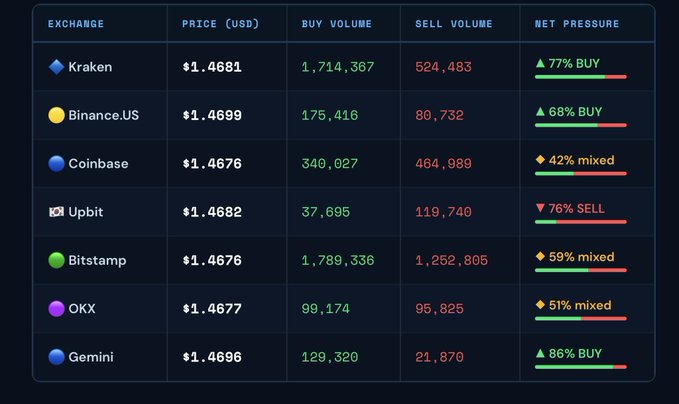Click the price $1.4699
The height and width of the screenshot is (404, 679).
[x=212, y=115]
